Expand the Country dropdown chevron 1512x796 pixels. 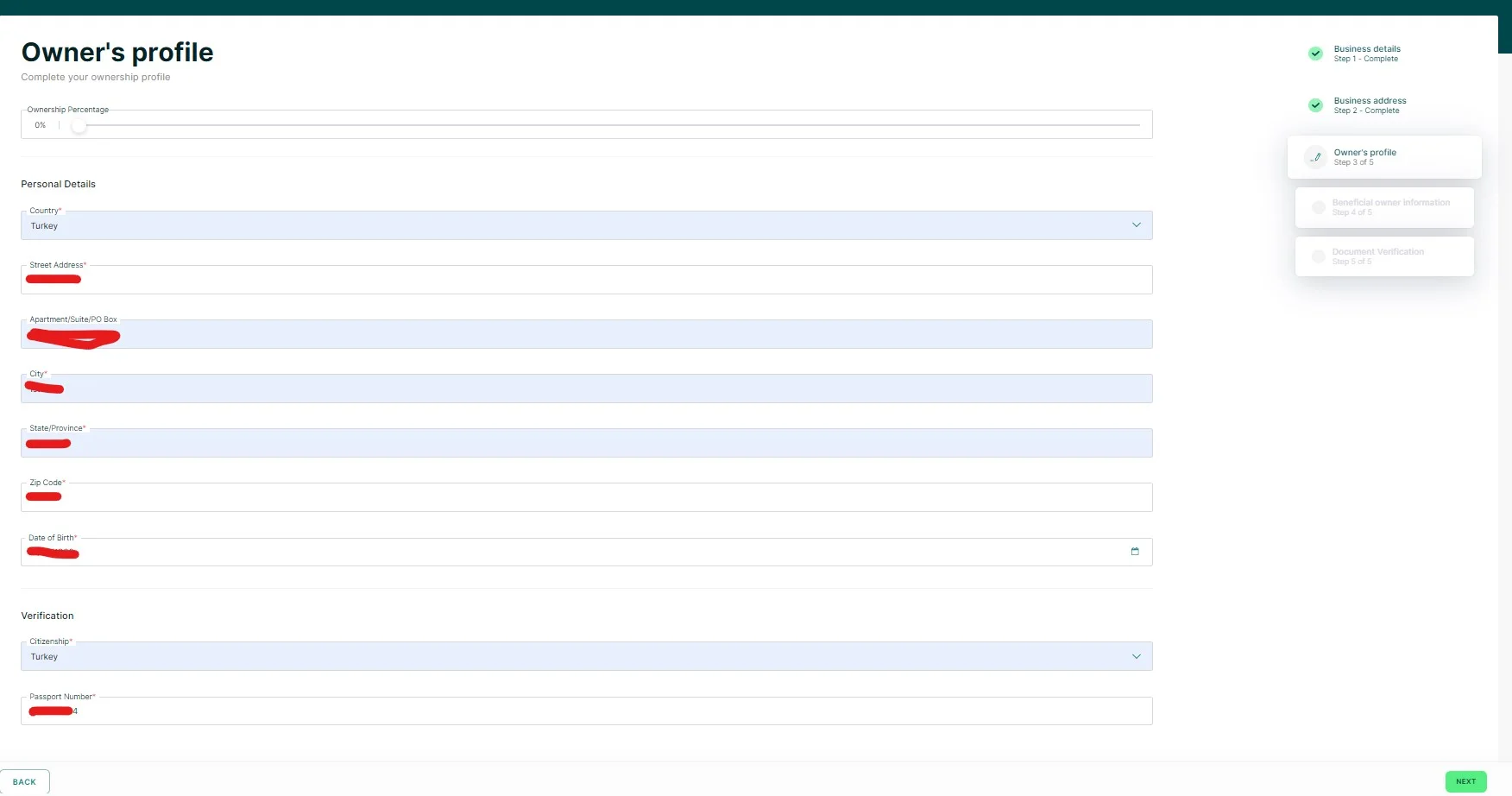[1136, 225]
